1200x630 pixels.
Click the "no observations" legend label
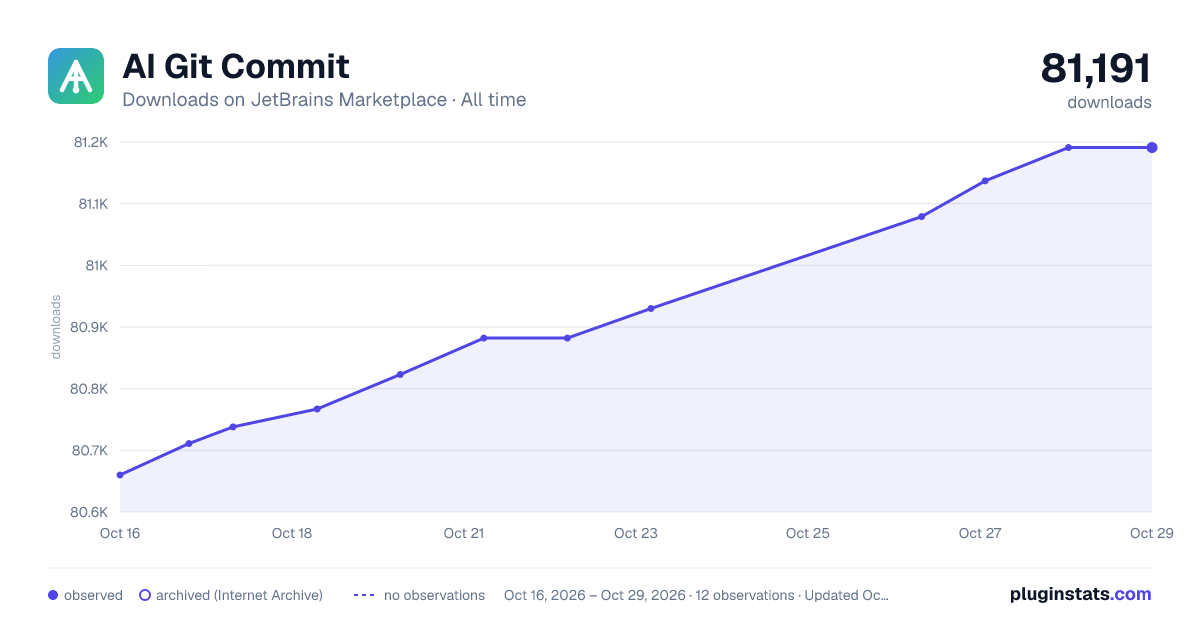point(434,595)
